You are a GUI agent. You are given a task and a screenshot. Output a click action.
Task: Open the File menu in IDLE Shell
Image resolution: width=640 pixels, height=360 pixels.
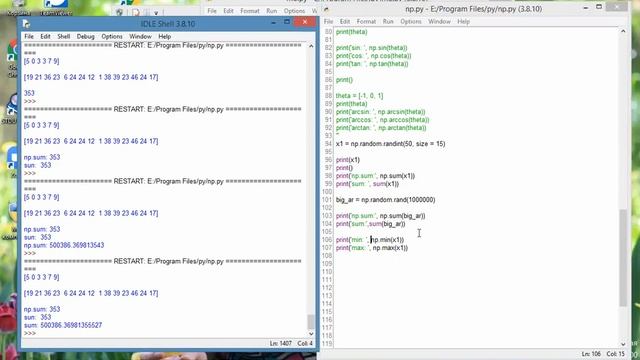tap(29, 36)
